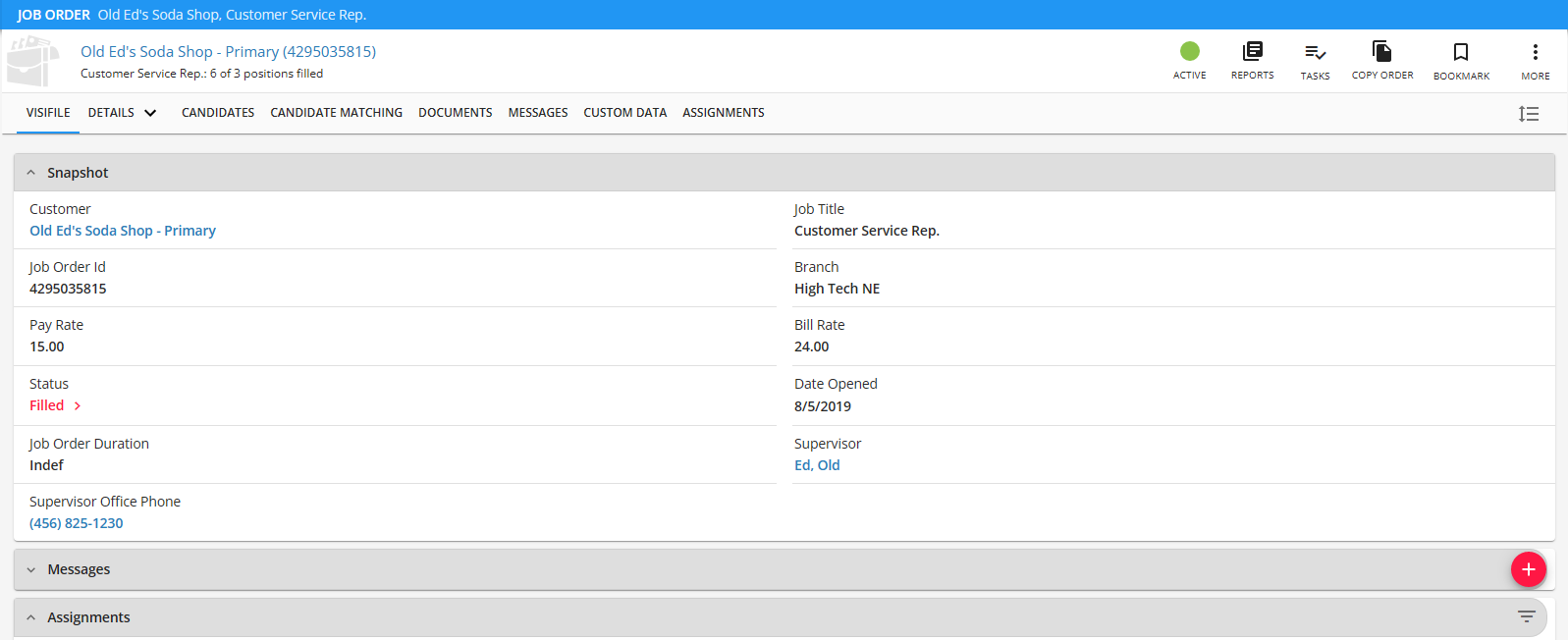Select the Job Order Id value 4295035815
The image size is (1568, 640).
coord(68,289)
